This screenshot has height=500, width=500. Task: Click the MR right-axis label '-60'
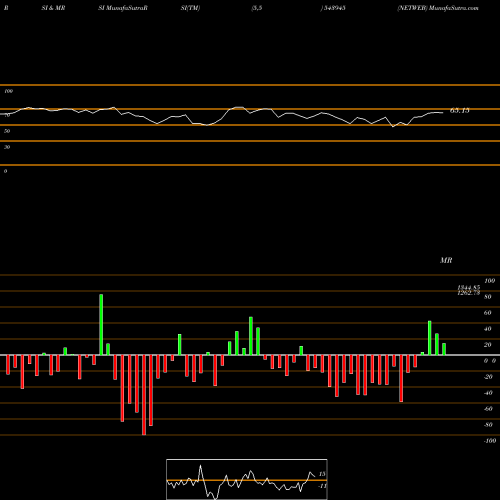point(488,409)
